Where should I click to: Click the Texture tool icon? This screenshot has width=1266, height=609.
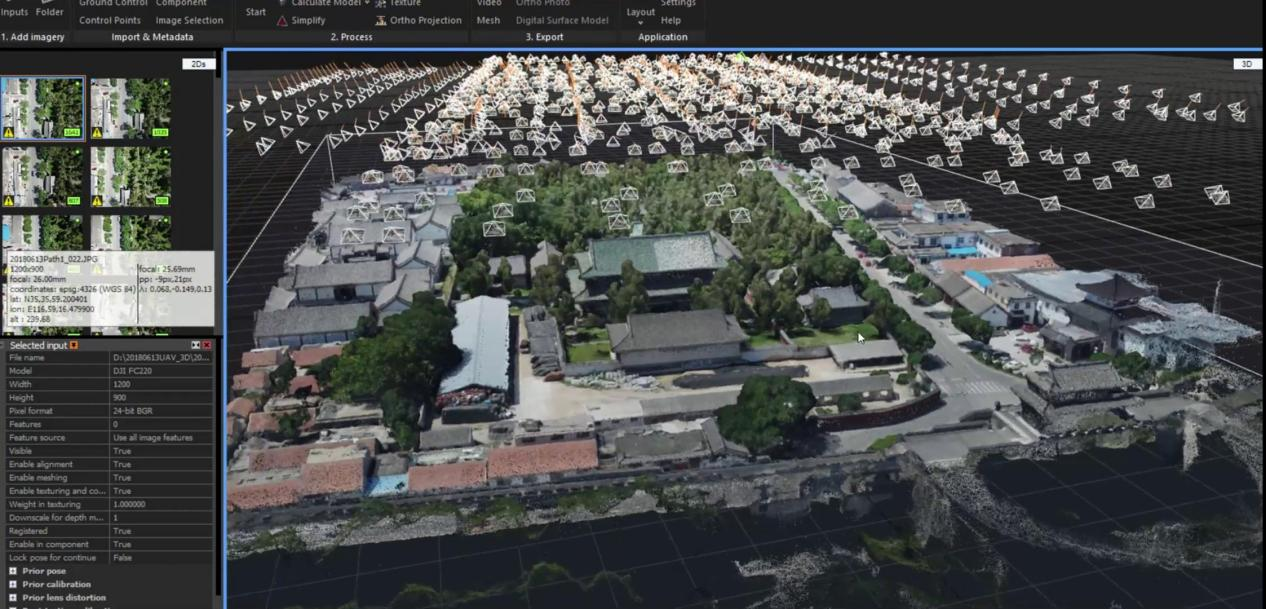click(x=381, y=3)
